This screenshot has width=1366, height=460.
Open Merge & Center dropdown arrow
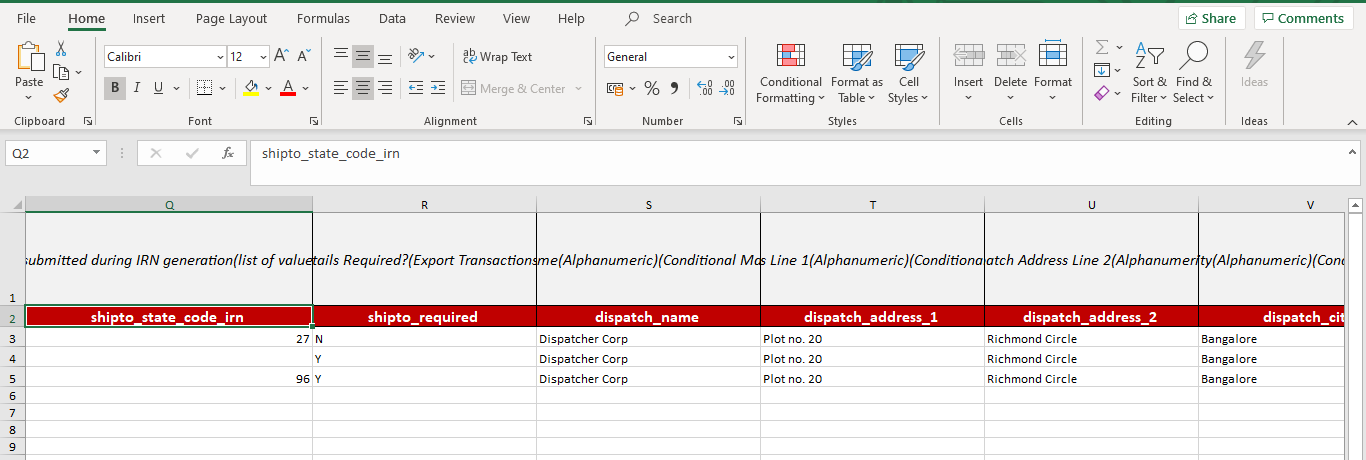578,89
